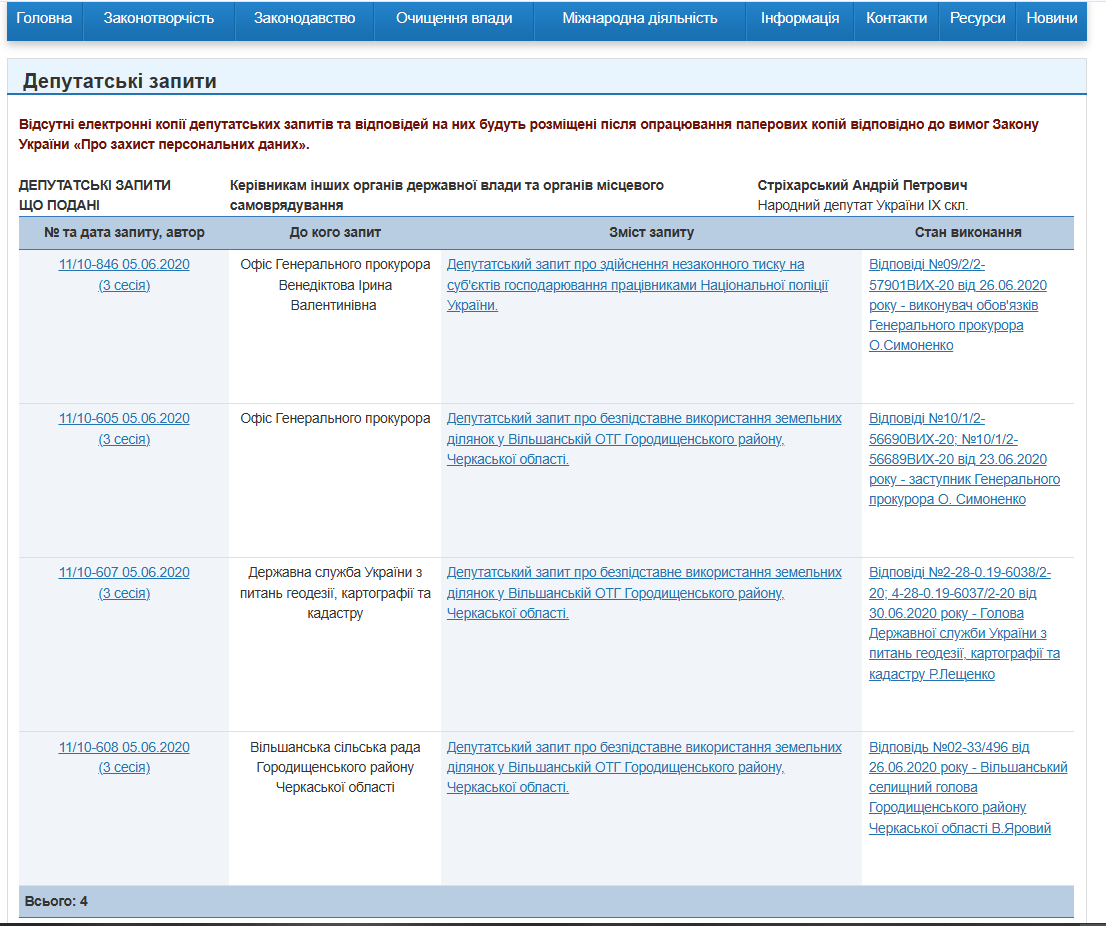
Task: Open land-use request addressed to Державна служба геодезії
Action: click(x=644, y=592)
